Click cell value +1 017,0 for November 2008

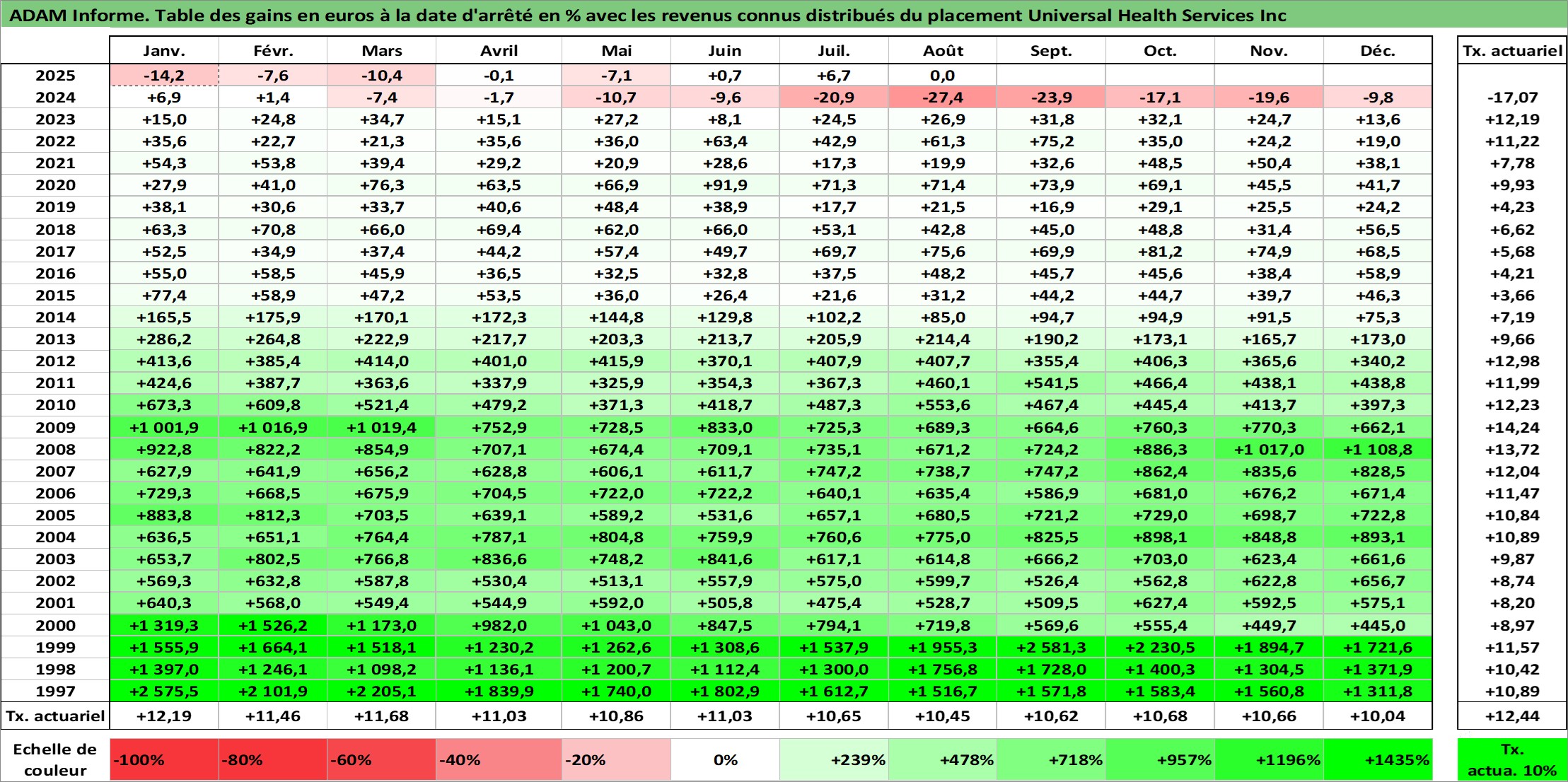click(x=1269, y=450)
